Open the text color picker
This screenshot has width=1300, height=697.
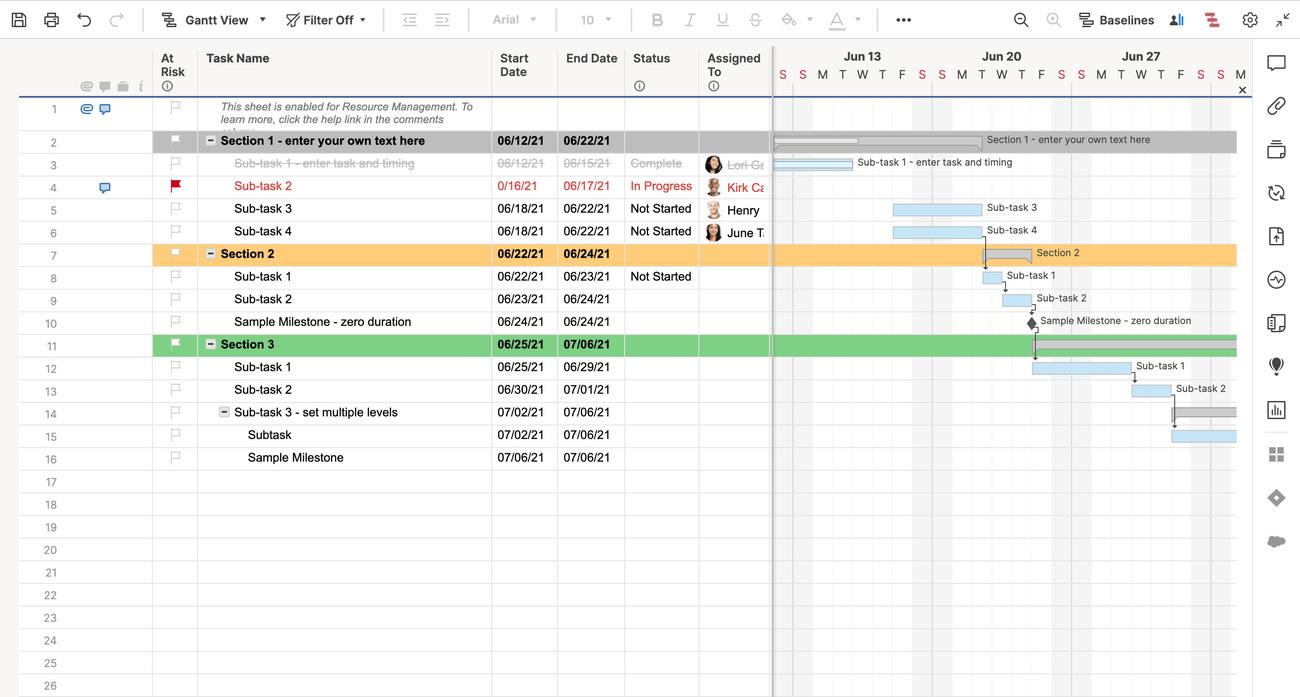point(838,20)
